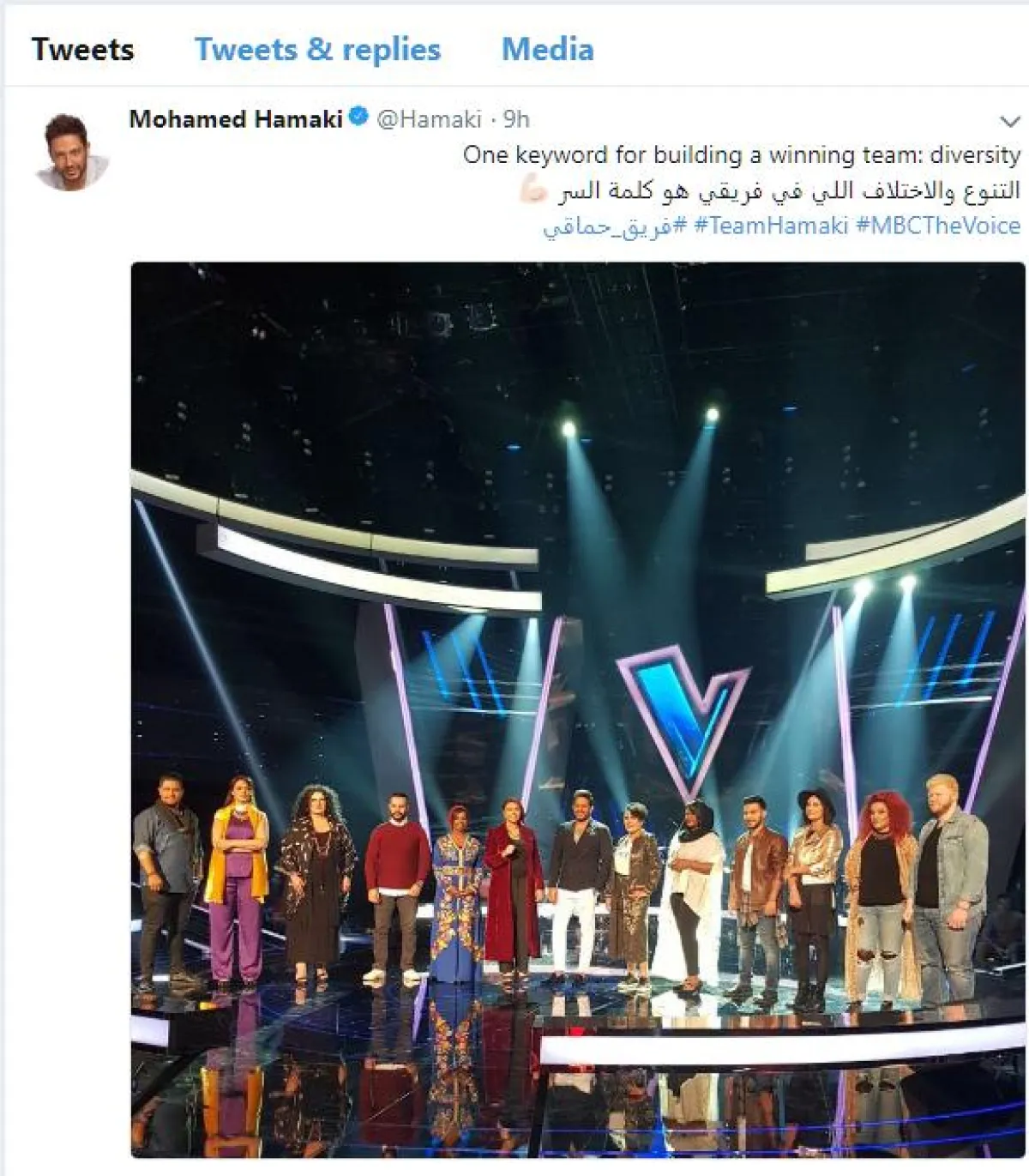
Task: Expand the tweet options chevron
Action: (x=1010, y=121)
